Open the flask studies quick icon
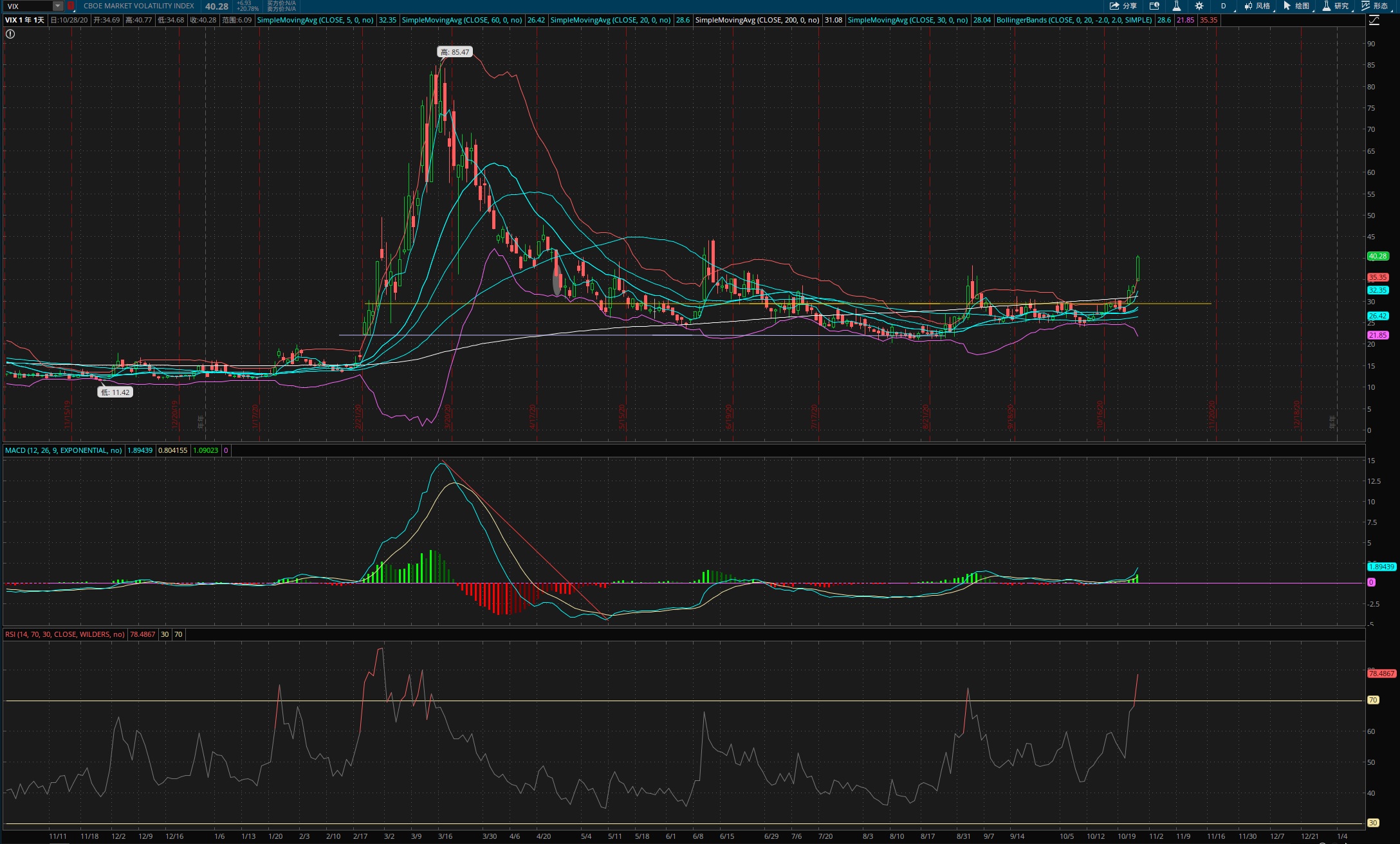Screen dimensions: 1400x844 (x=1177, y=6)
